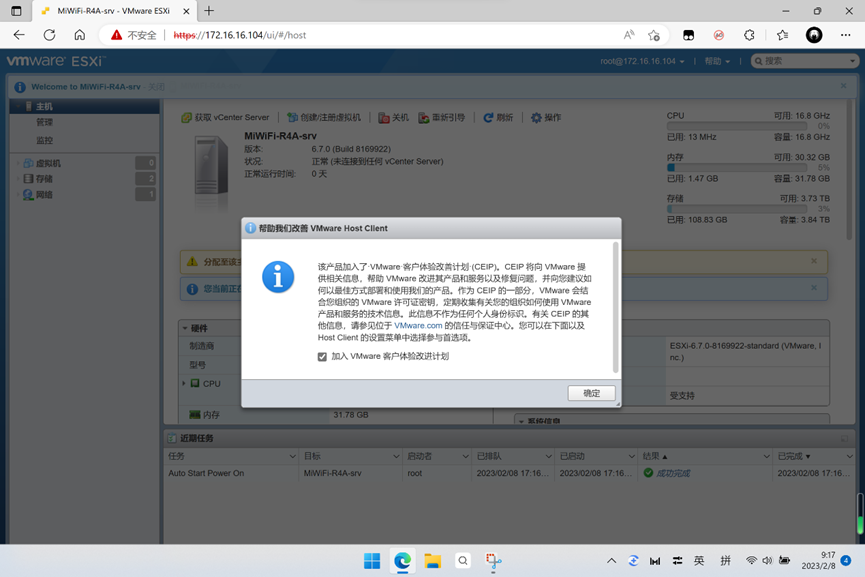This screenshot has width=865, height=577.
Task: Show hidden tray icons chevron
Action: coord(611,561)
